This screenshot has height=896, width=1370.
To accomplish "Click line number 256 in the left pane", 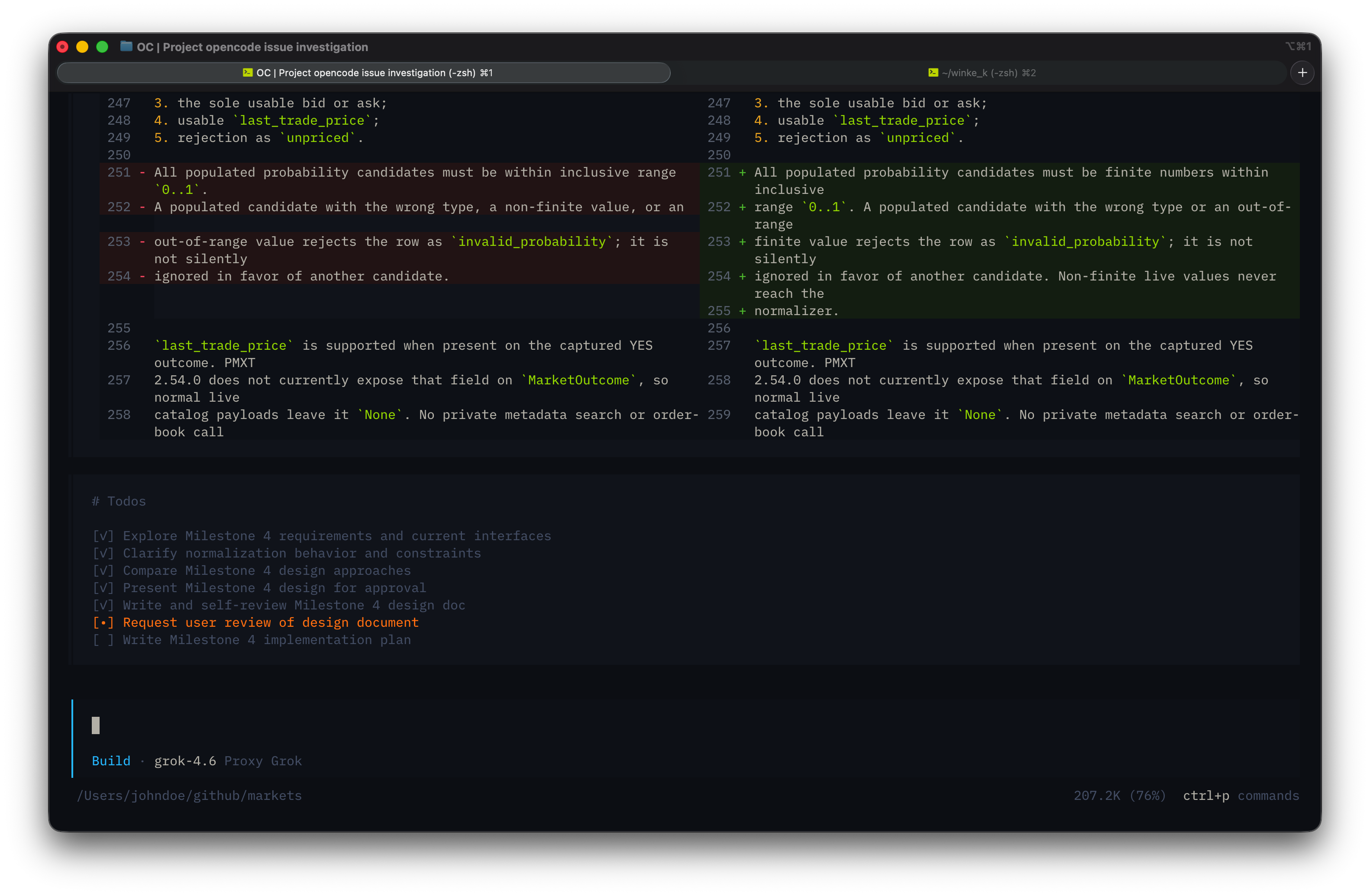I will click(x=119, y=345).
